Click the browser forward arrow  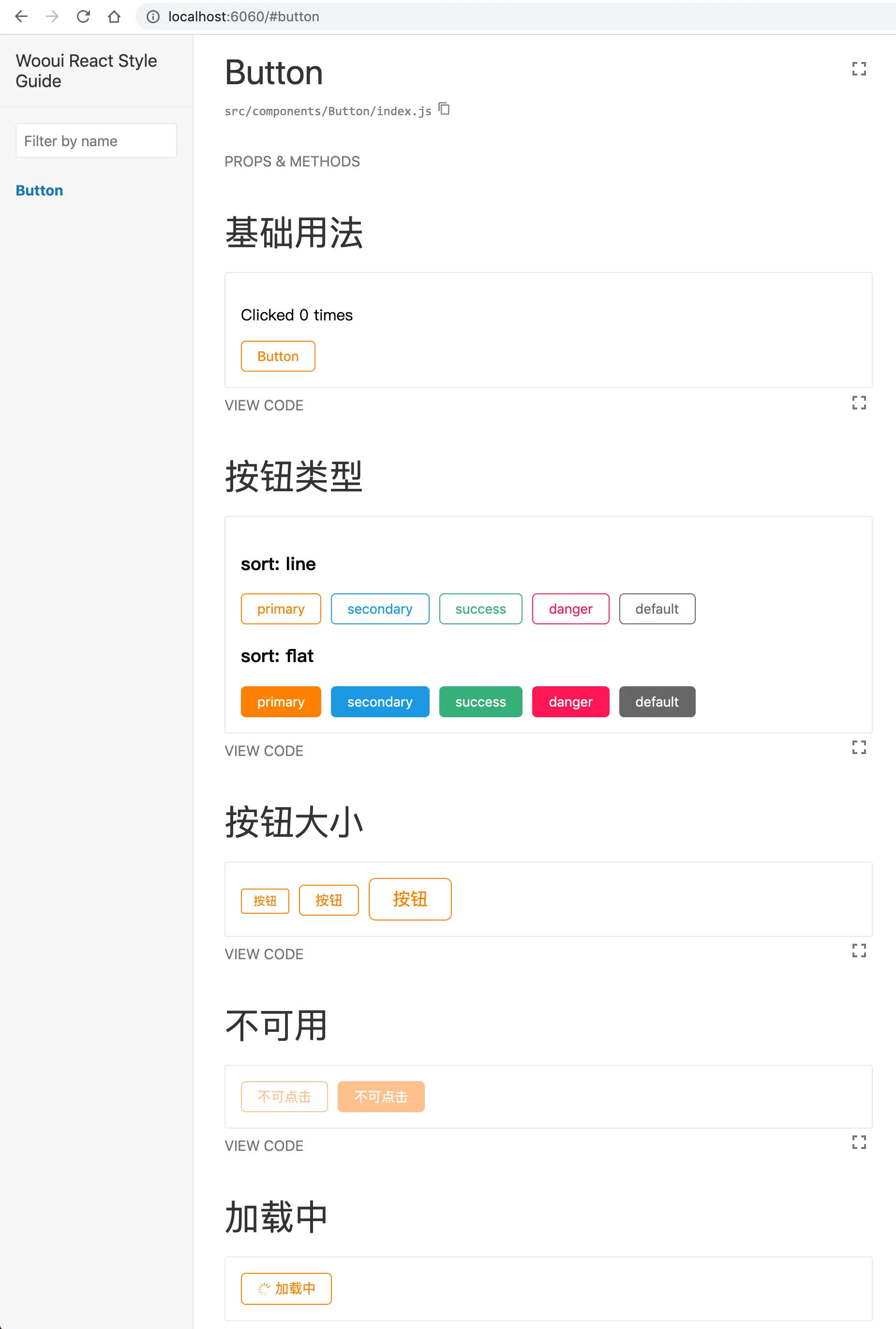52,16
